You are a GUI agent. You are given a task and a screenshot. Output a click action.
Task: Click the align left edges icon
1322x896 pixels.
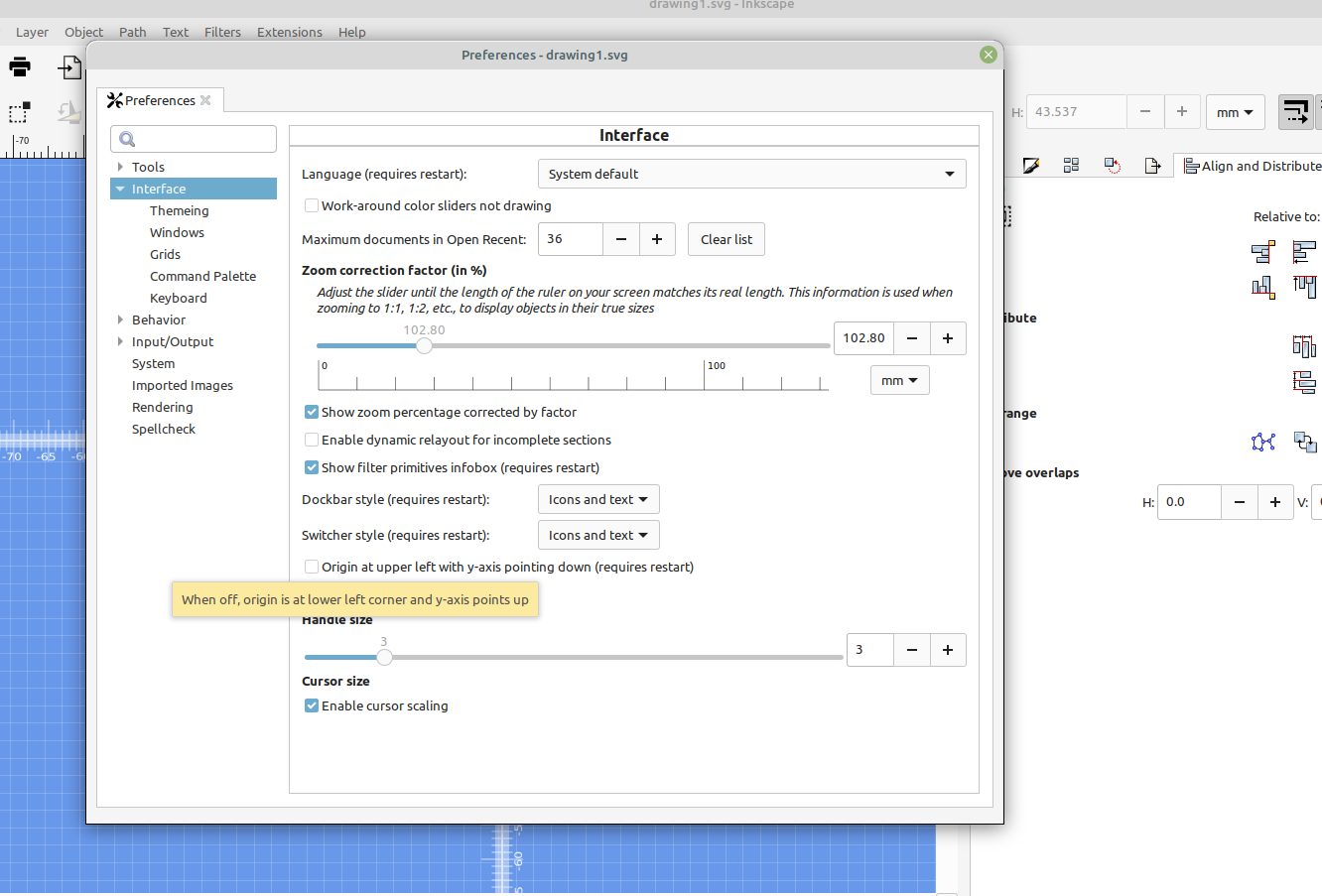pos(1304,252)
